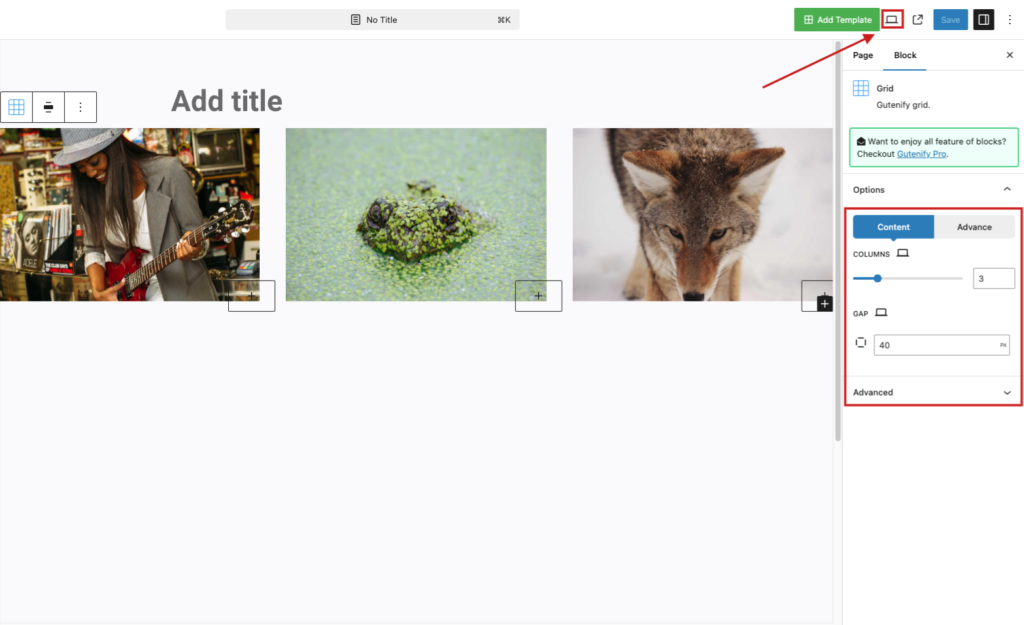Click the Gap responsive device icon
The height and width of the screenshot is (625, 1024).
coord(881,313)
